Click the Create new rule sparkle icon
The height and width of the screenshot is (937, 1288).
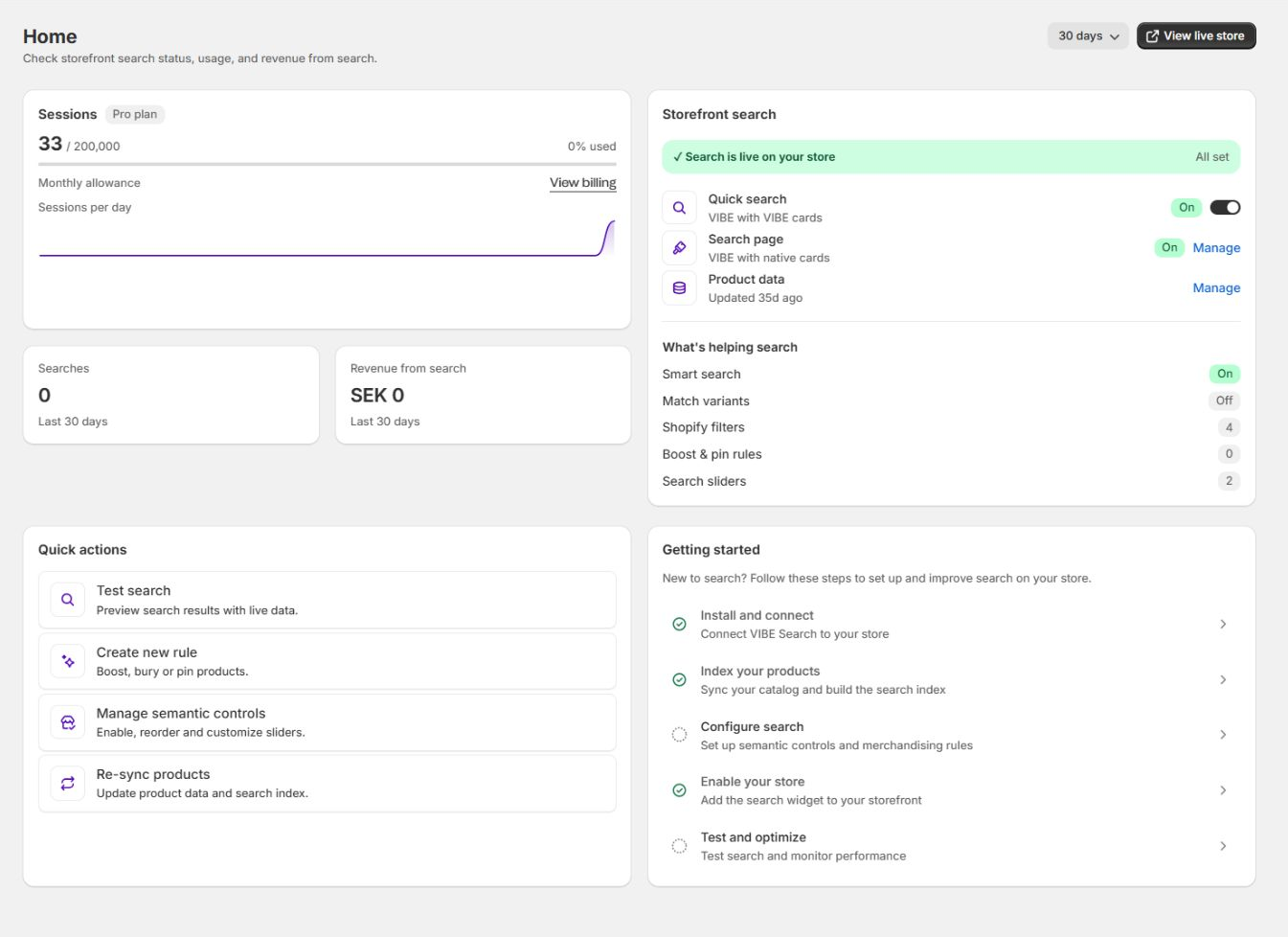[x=68, y=661]
